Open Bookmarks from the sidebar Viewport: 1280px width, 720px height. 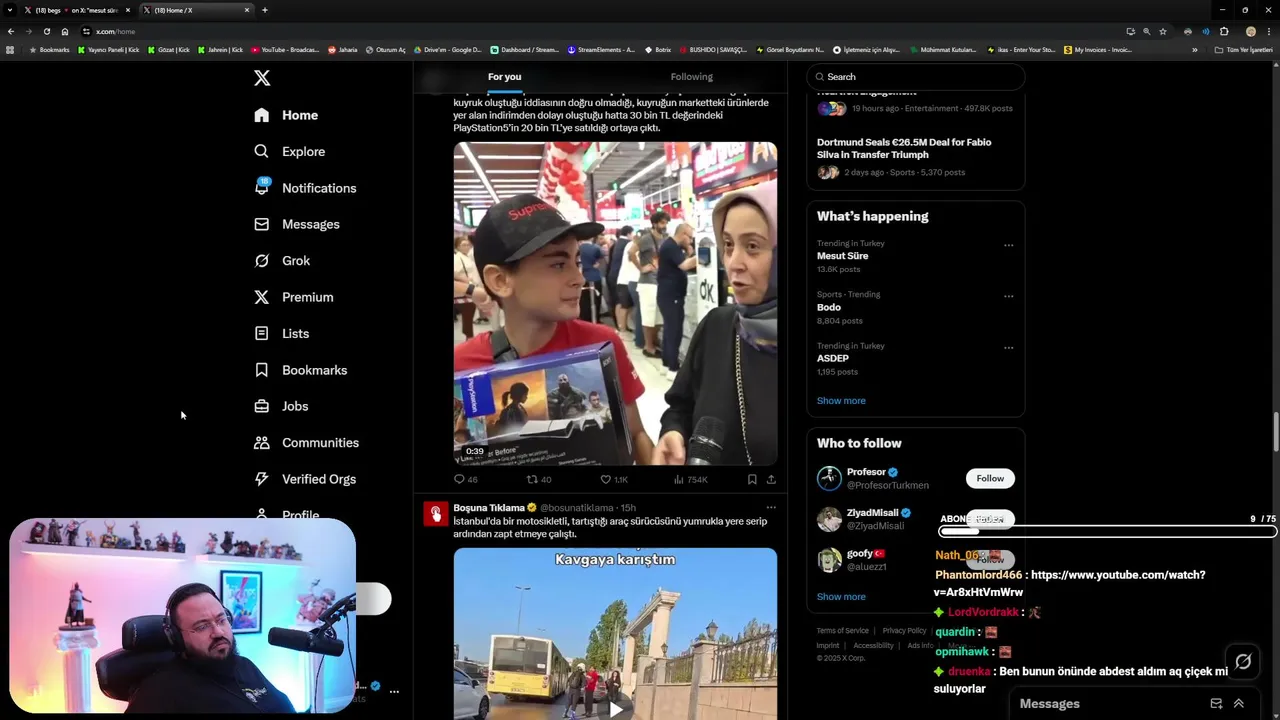pos(300,370)
